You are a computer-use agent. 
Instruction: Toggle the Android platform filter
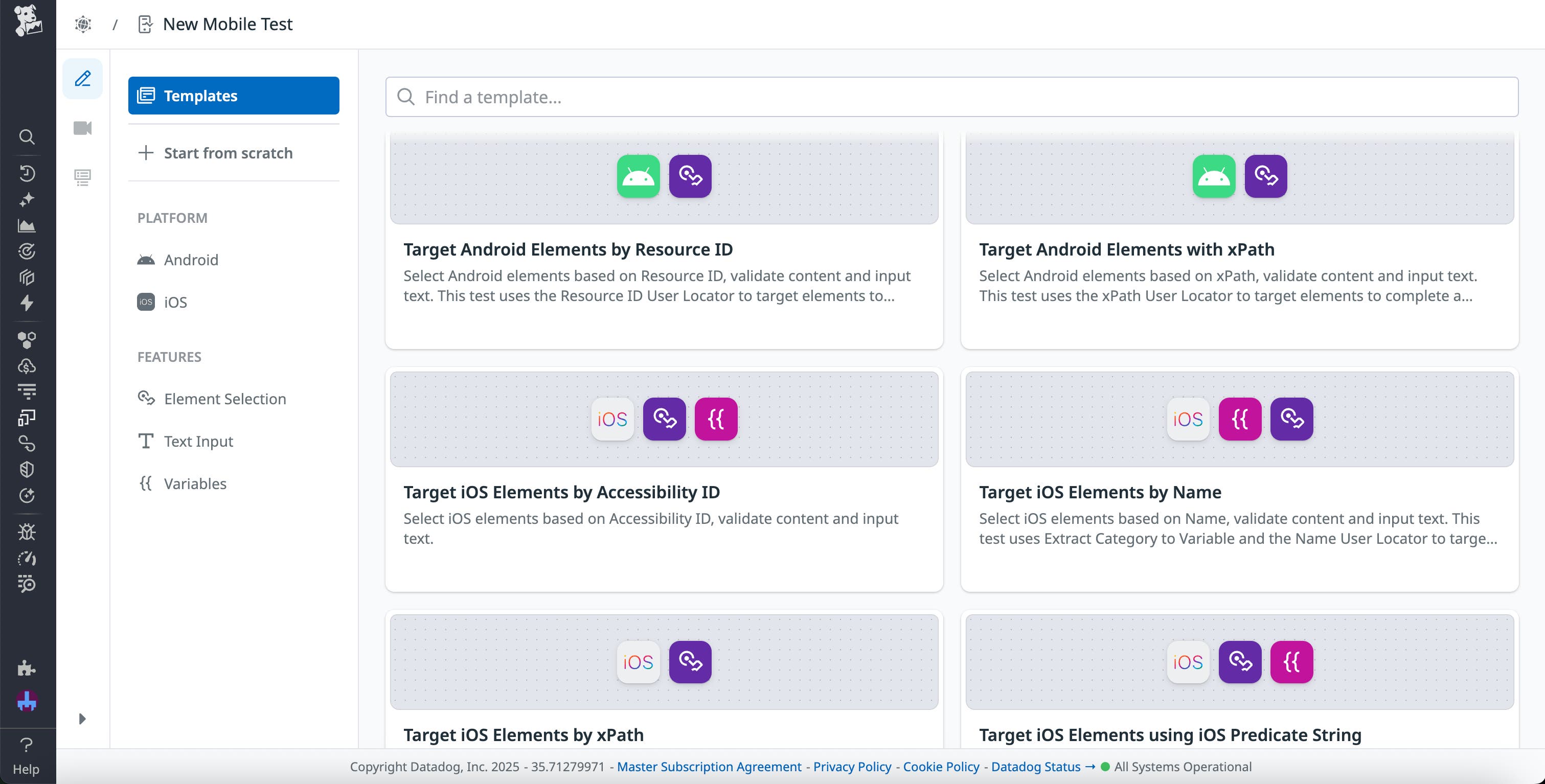tap(191, 260)
